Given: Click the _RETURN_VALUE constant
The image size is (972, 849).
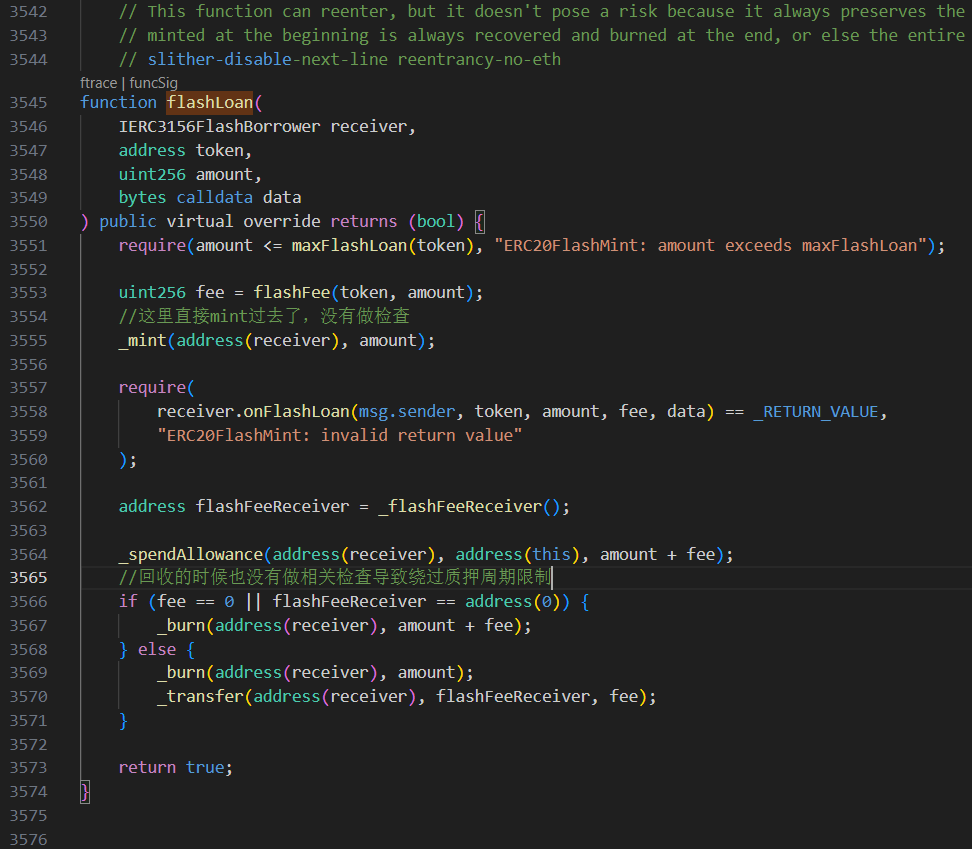Looking at the screenshot, I should coord(815,412).
